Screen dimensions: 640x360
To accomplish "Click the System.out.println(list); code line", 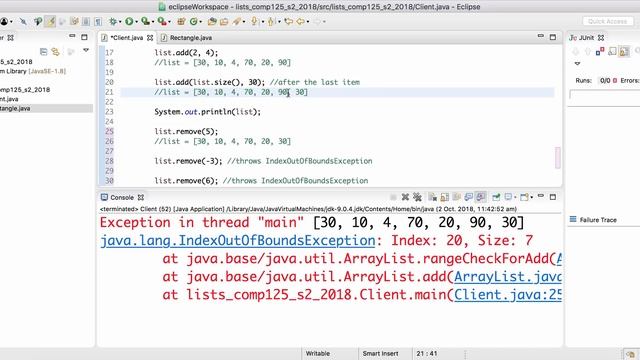I will [207, 112].
